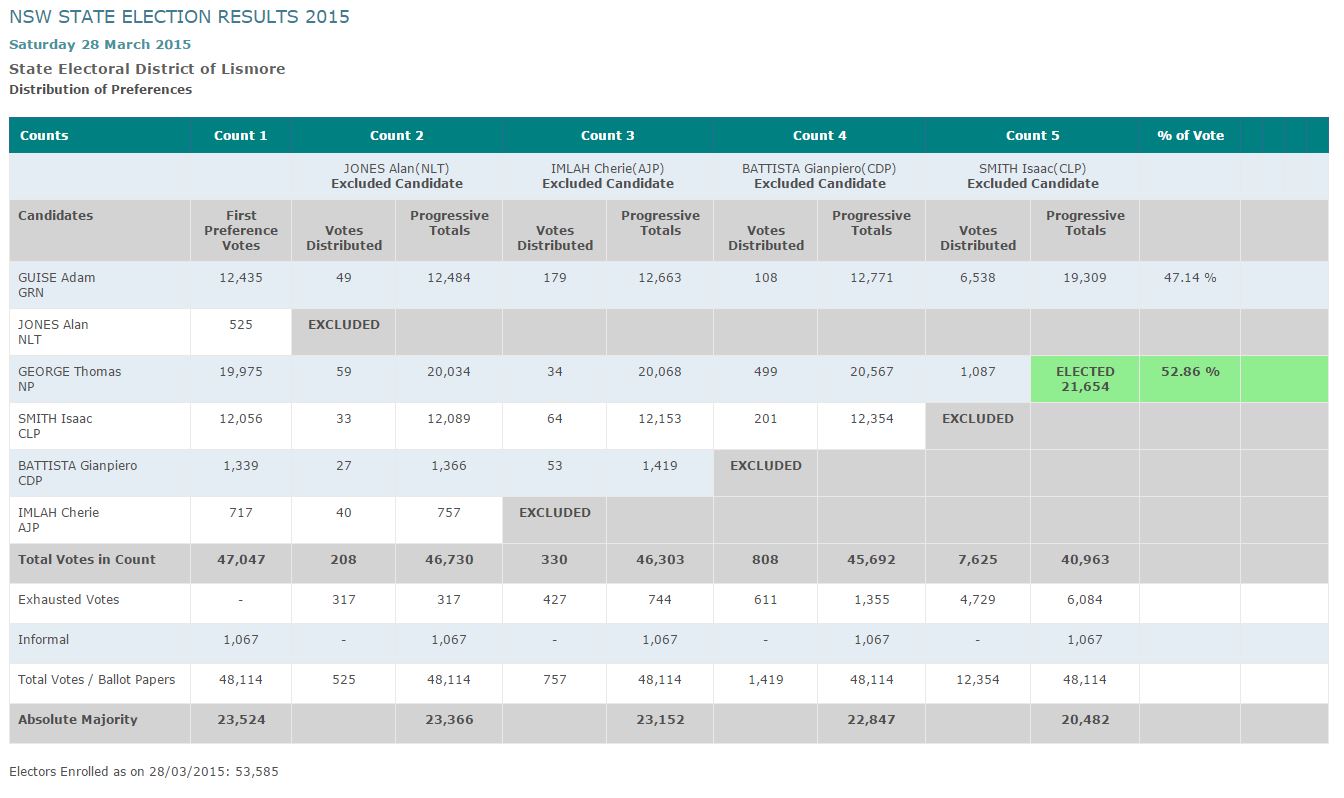Select the Exhausted Votes row label
The width and height of the screenshot is (1344, 798).
(68, 600)
